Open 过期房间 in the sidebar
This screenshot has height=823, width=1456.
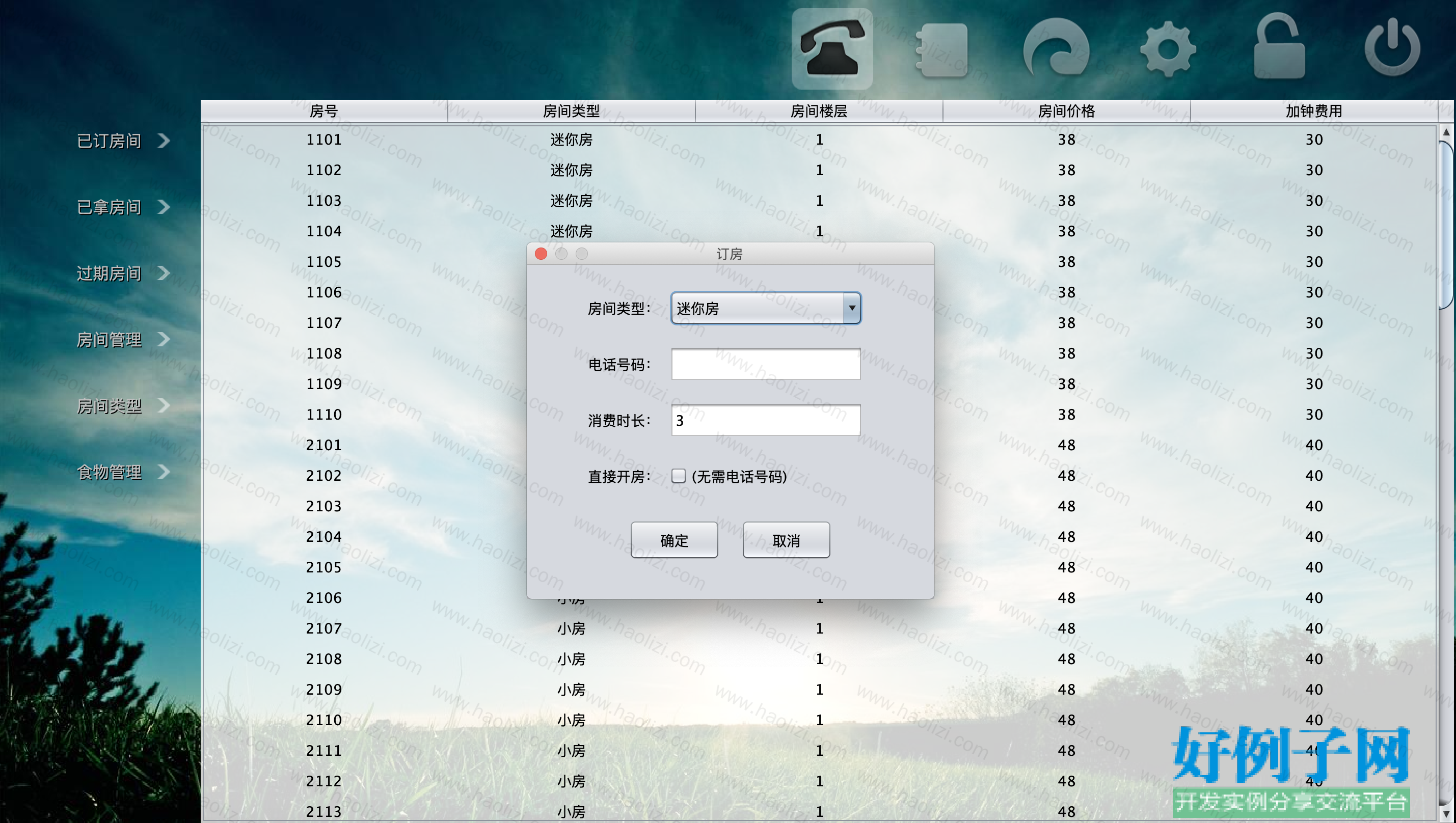point(109,273)
